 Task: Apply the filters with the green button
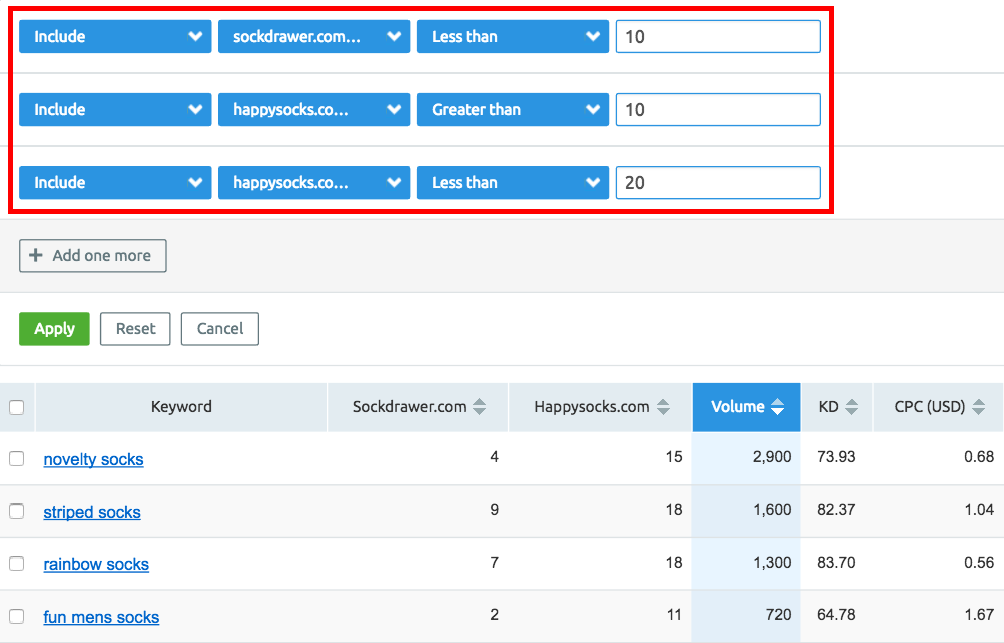[54, 329]
